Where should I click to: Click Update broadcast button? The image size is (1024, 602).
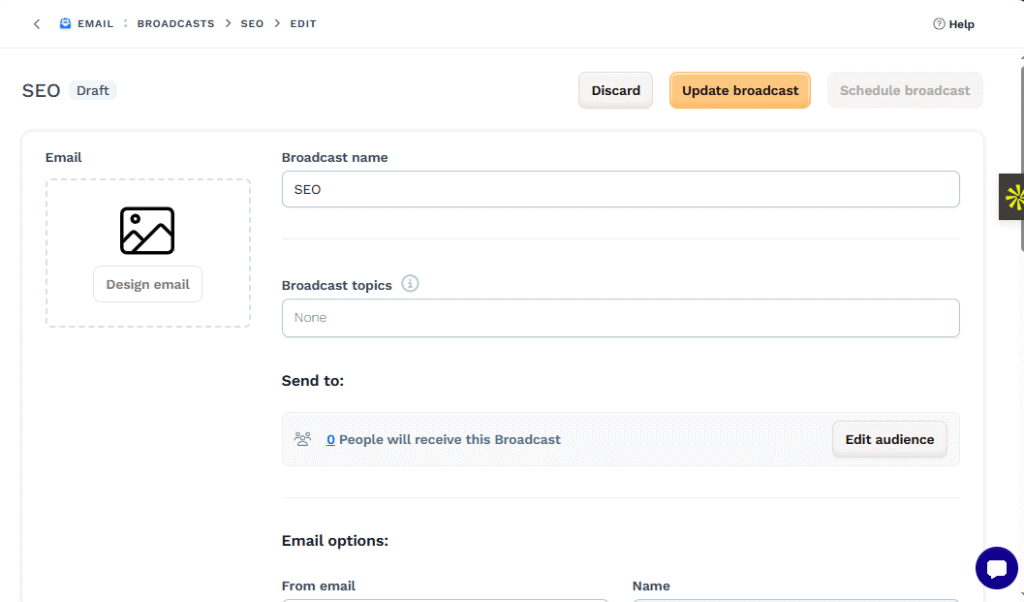click(740, 90)
